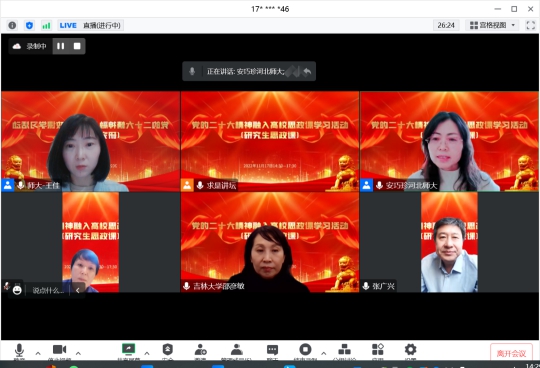Screen dimensions: 540x368
Task: Open the meeting info icon
Action: coord(12,25)
